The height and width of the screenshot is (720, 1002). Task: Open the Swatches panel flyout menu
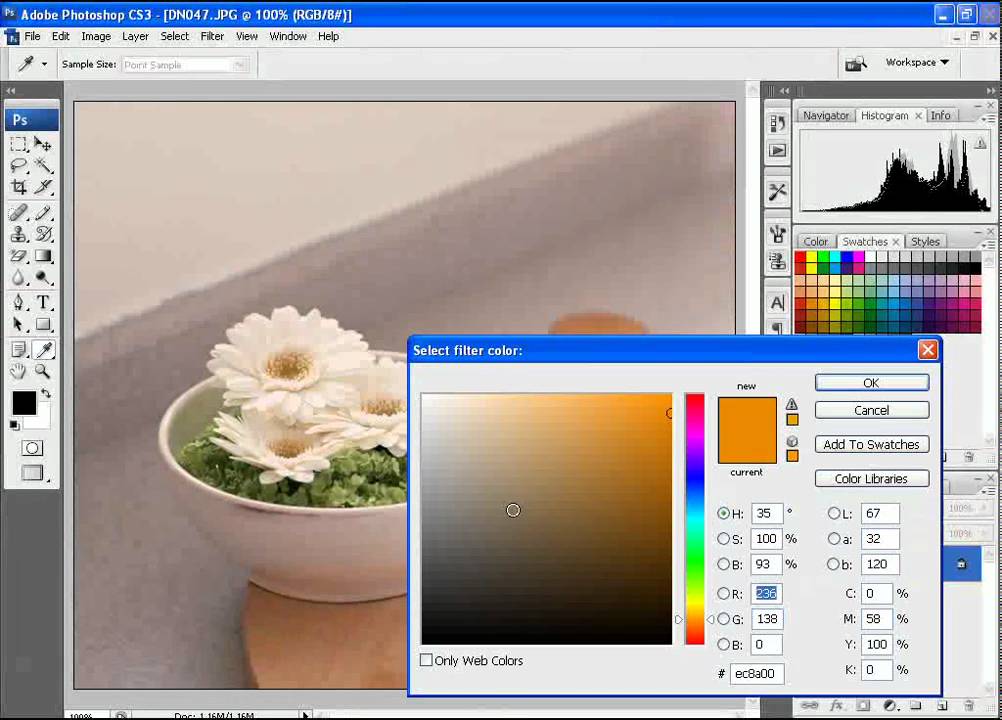tap(988, 245)
